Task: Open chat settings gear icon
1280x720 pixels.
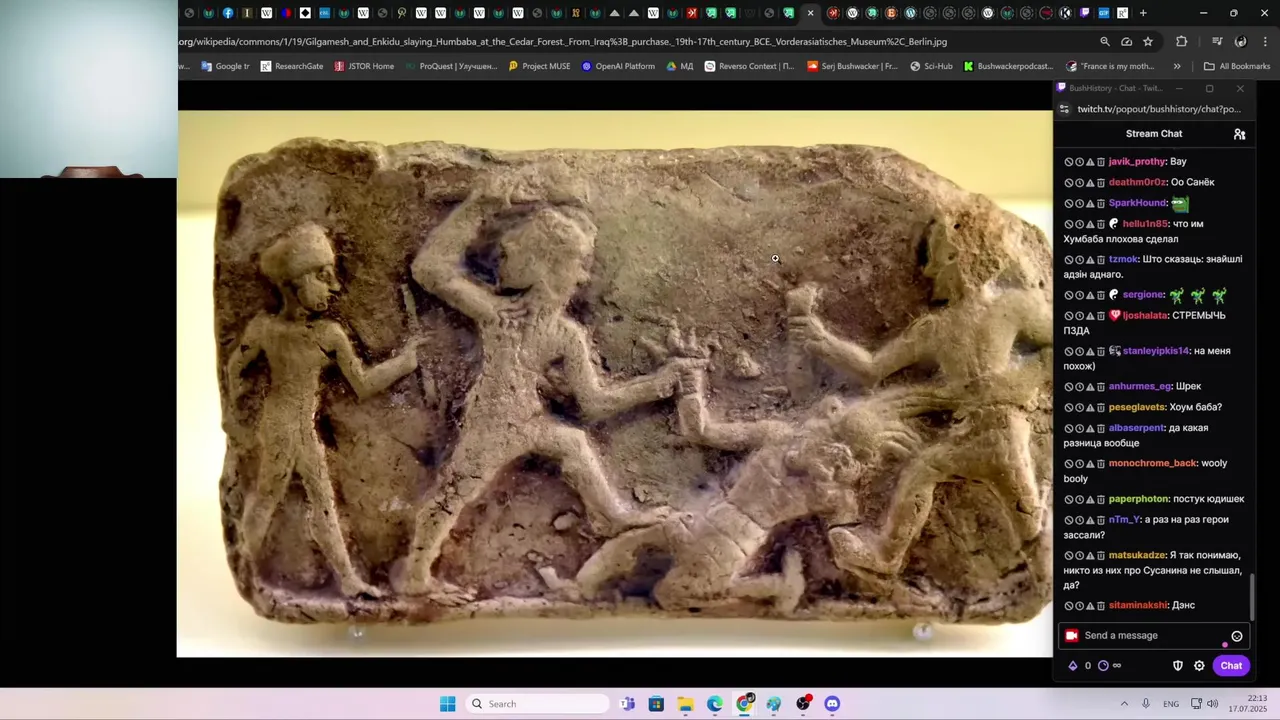Action: pyautogui.click(x=1199, y=666)
